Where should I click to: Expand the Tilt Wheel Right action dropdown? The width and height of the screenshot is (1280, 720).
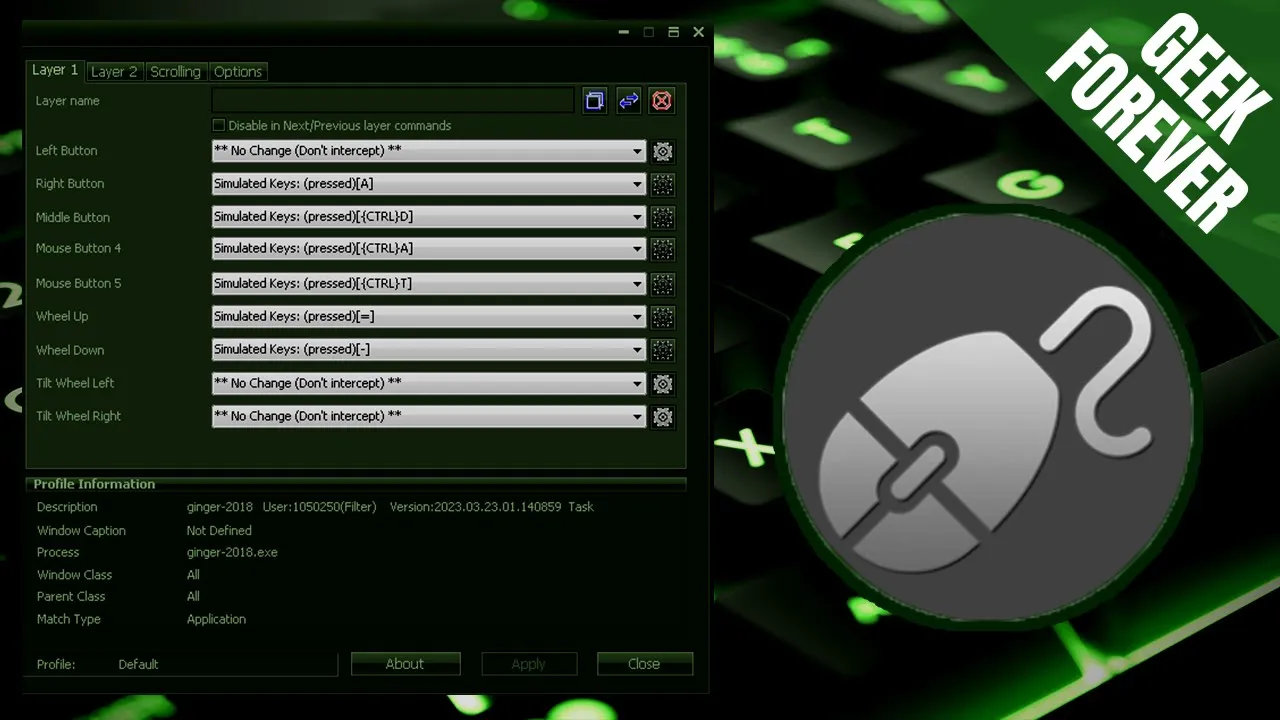click(x=429, y=416)
